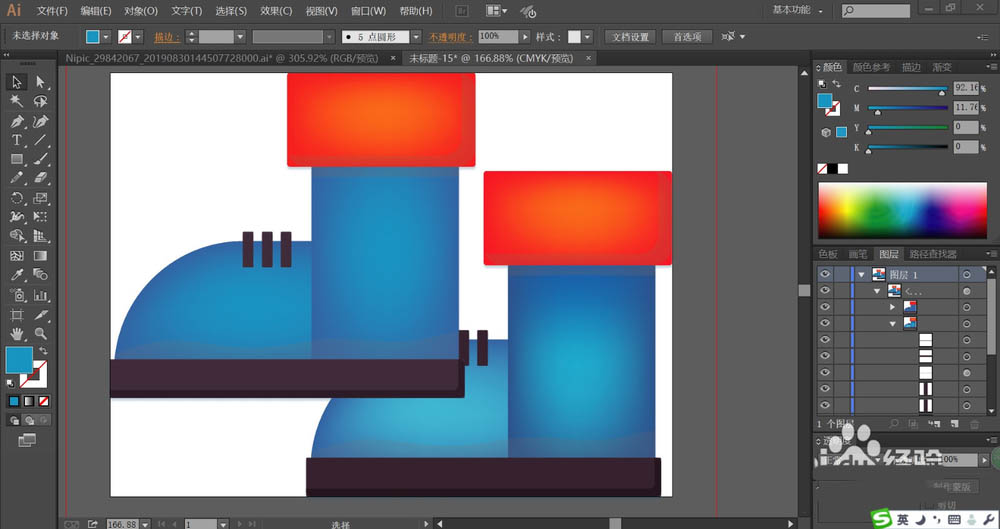Select the Mesh tool
1000x529 pixels.
tap(17, 256)
